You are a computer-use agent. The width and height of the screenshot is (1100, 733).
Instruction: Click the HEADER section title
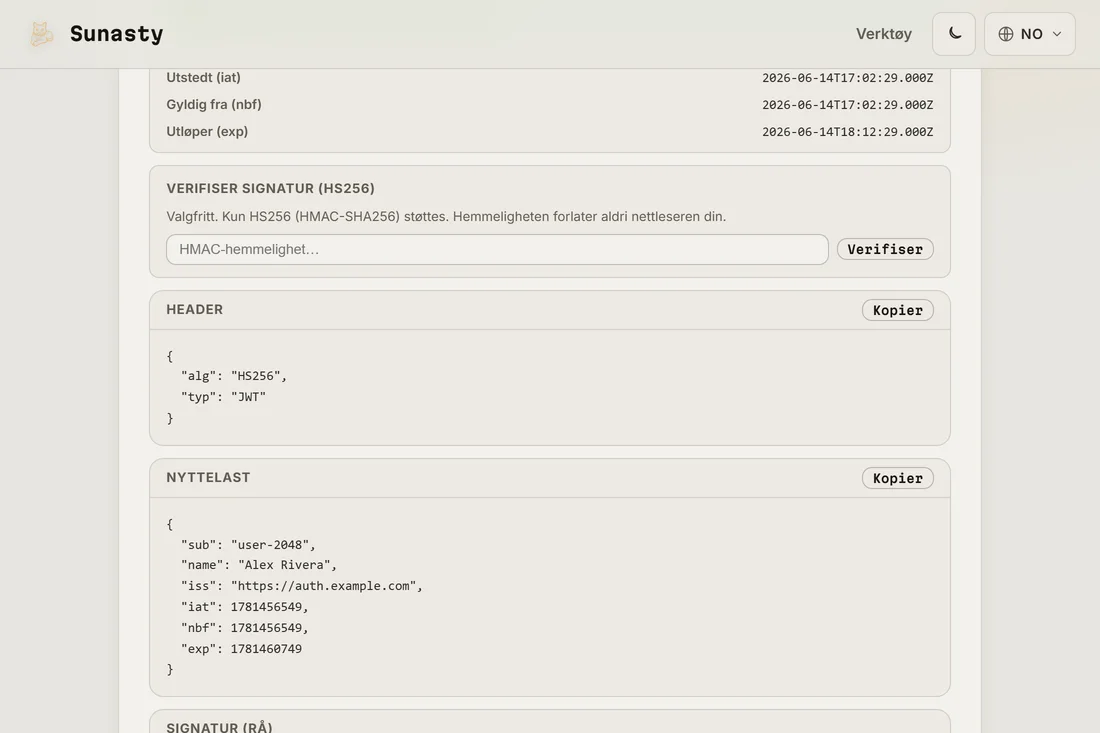[x=194, y=309]
